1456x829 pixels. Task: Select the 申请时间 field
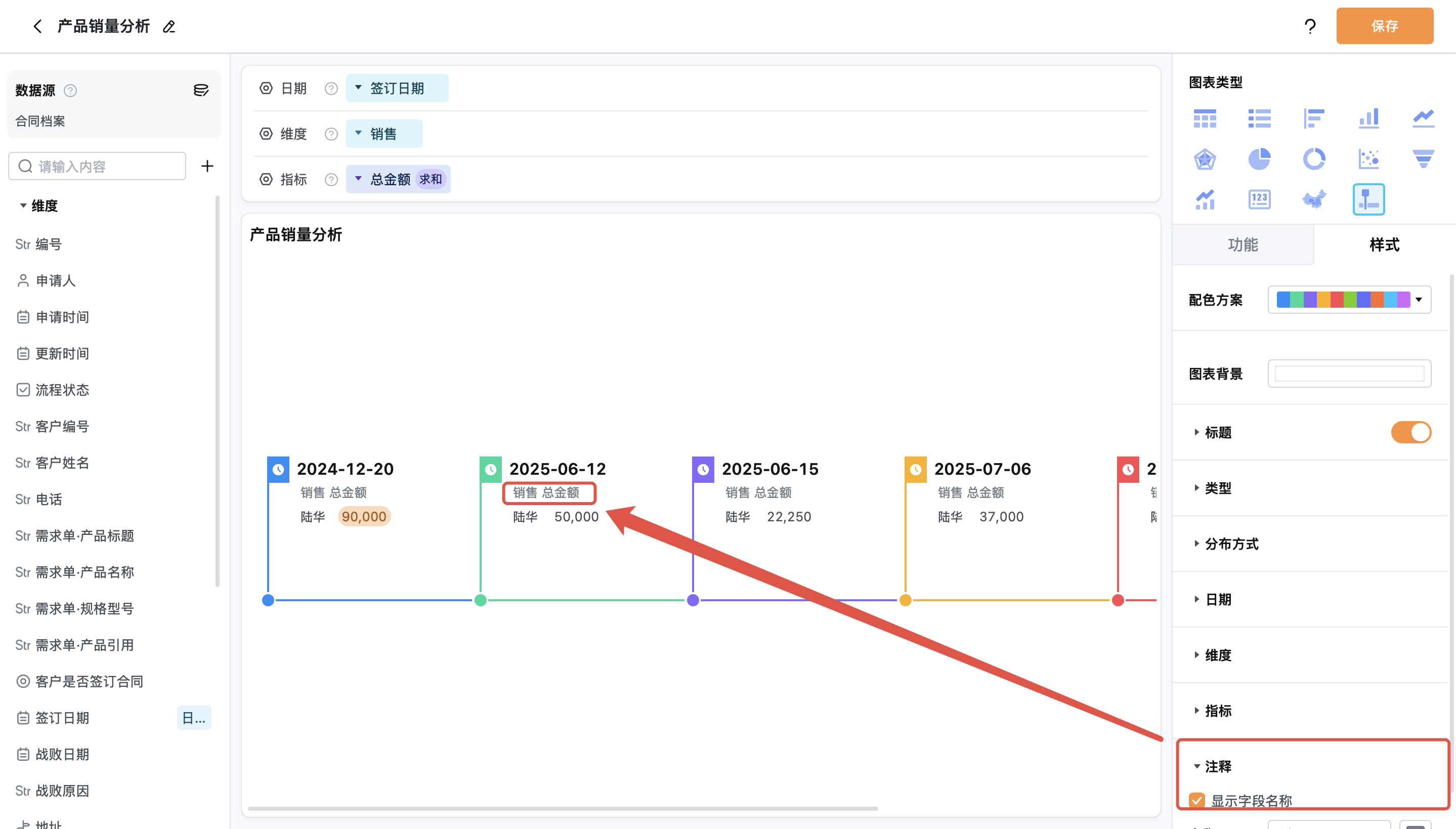point(63,317)
